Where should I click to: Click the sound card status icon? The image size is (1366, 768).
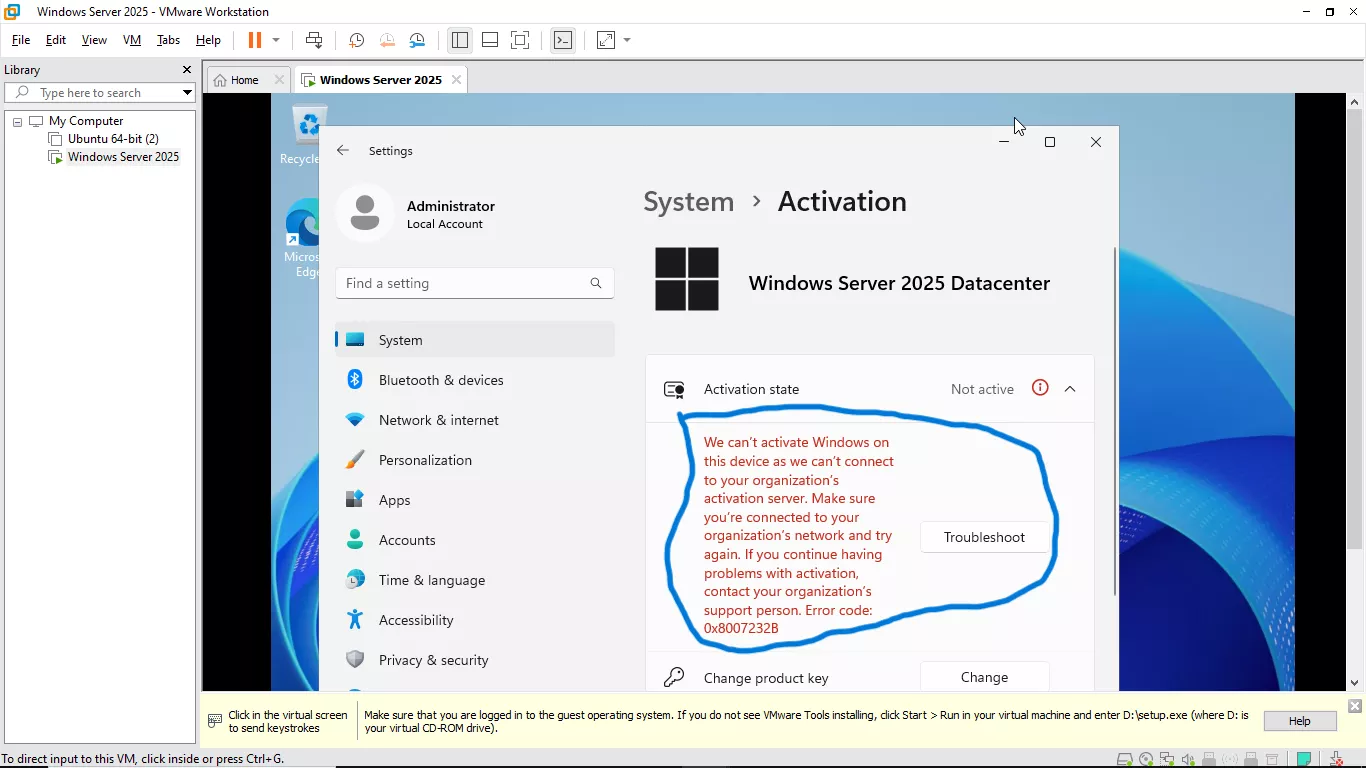point(1188,759)
